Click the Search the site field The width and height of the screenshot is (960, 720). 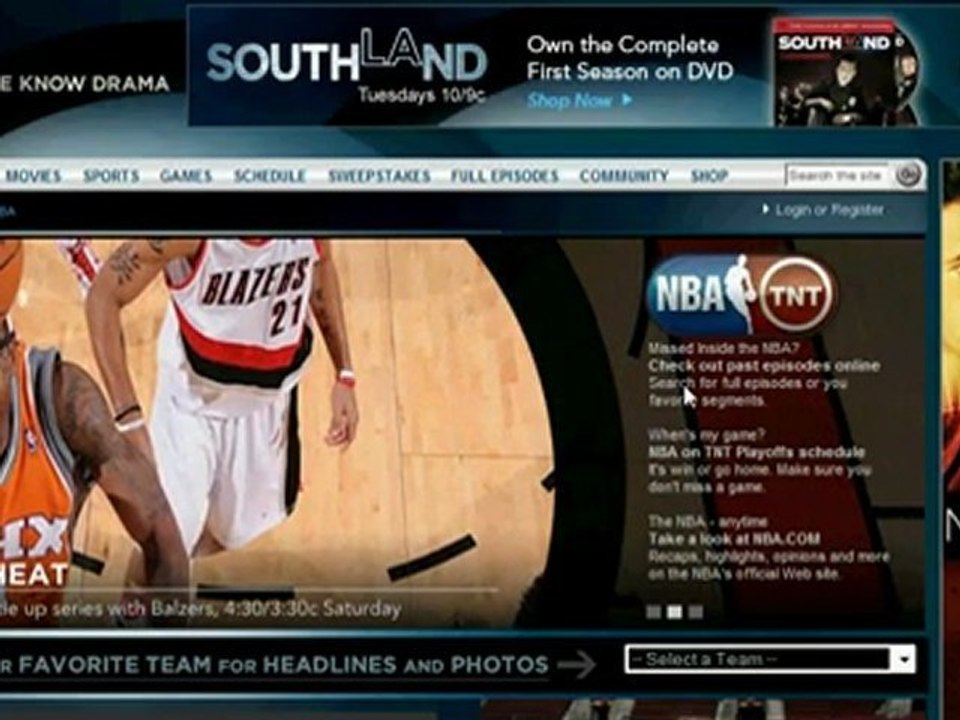pos(837,176)
